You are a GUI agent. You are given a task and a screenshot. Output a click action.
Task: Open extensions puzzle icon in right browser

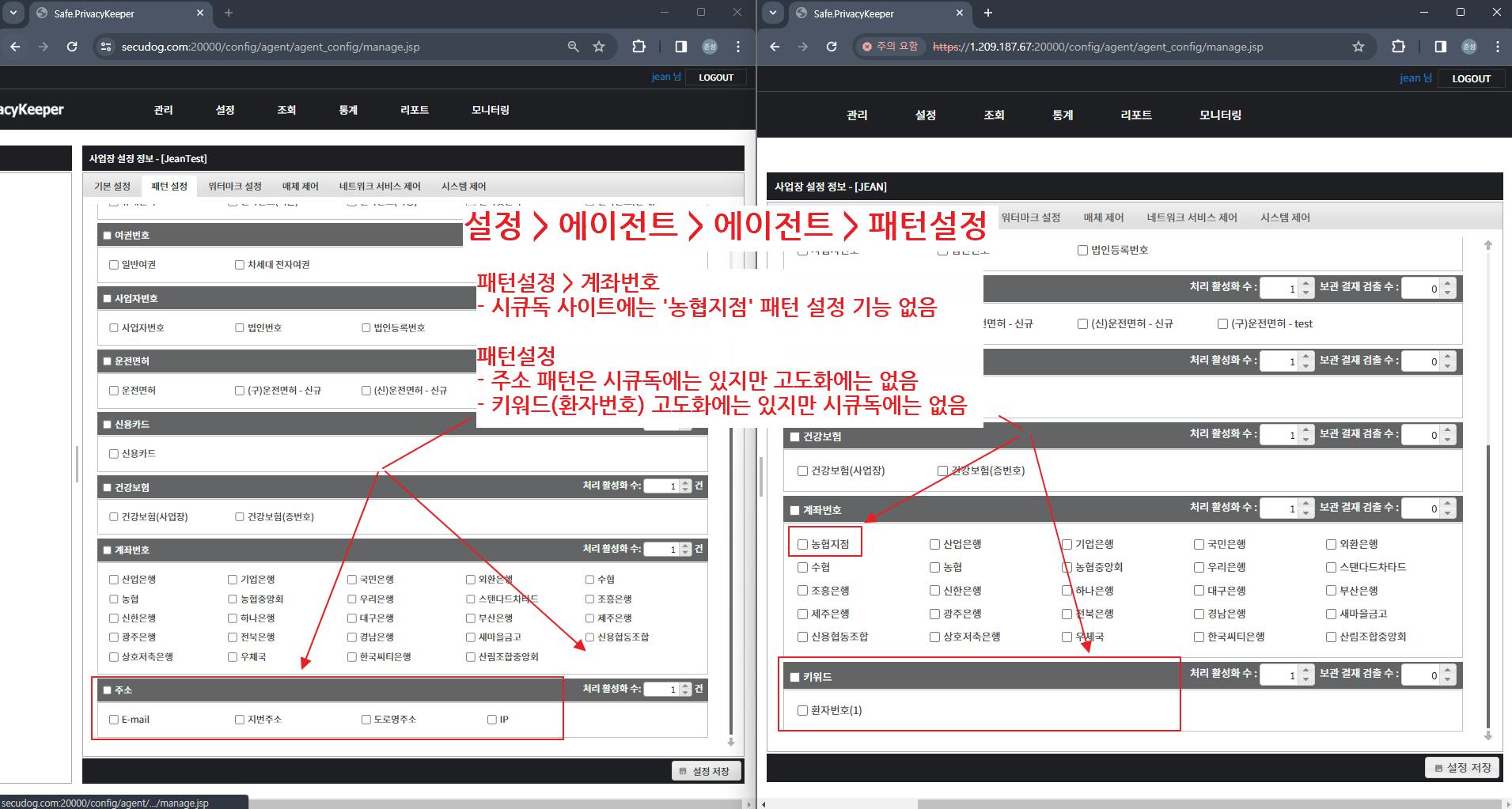pos(1398,47)
